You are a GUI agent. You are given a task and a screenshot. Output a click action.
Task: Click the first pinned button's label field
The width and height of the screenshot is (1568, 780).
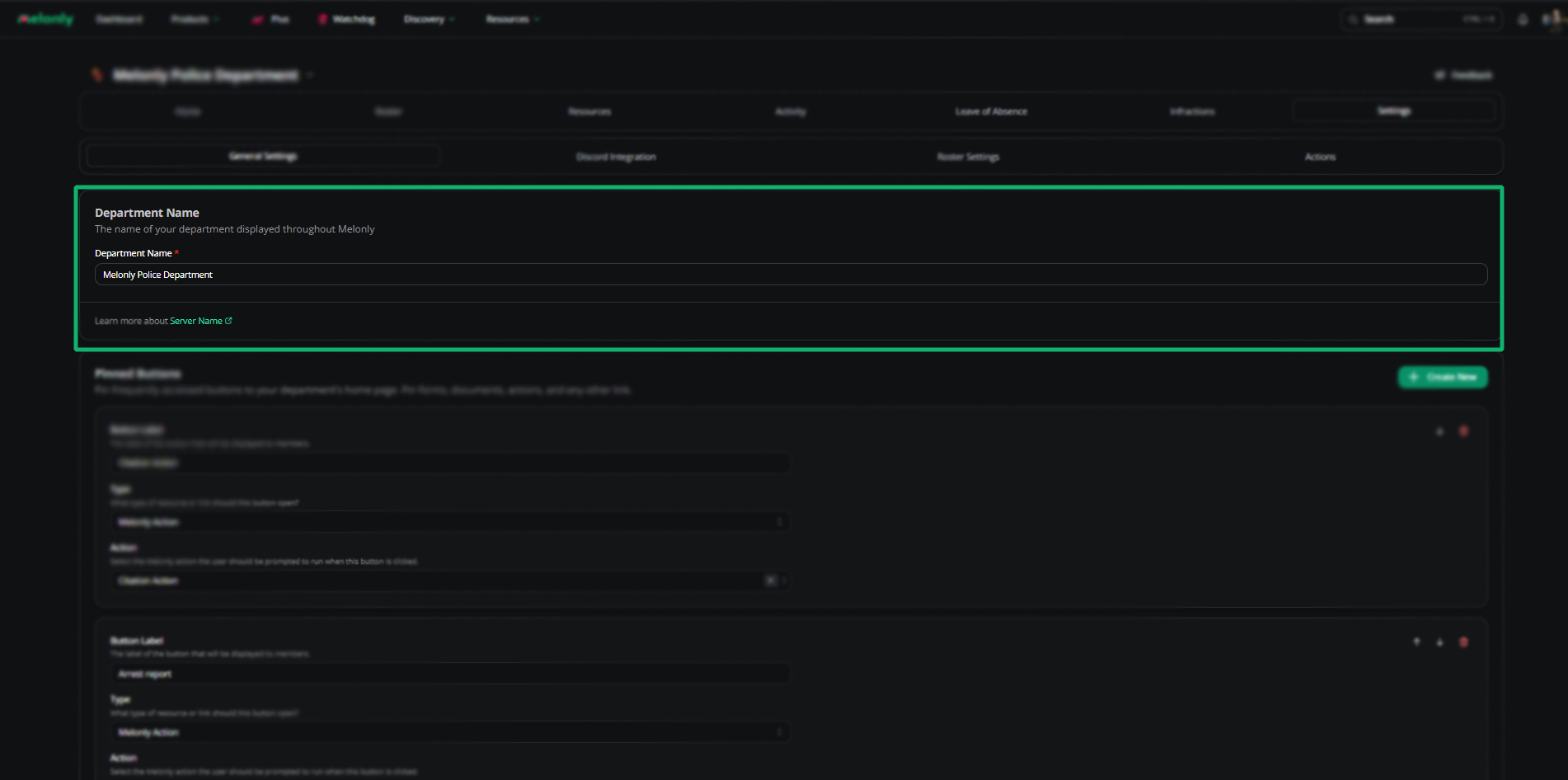pos(450,463)
